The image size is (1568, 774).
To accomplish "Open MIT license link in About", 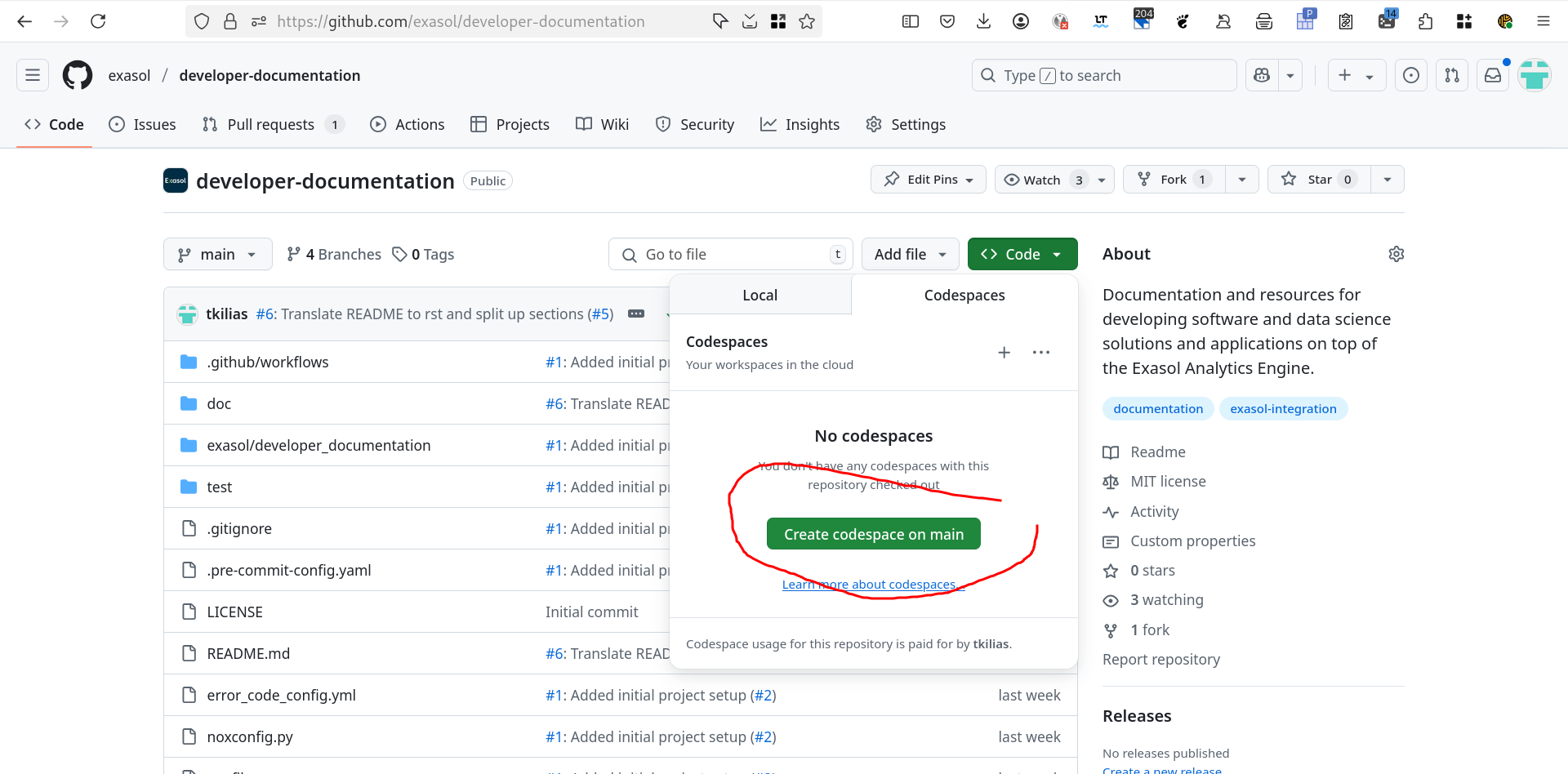I will pyautogui.click(x=1168, y=482).
